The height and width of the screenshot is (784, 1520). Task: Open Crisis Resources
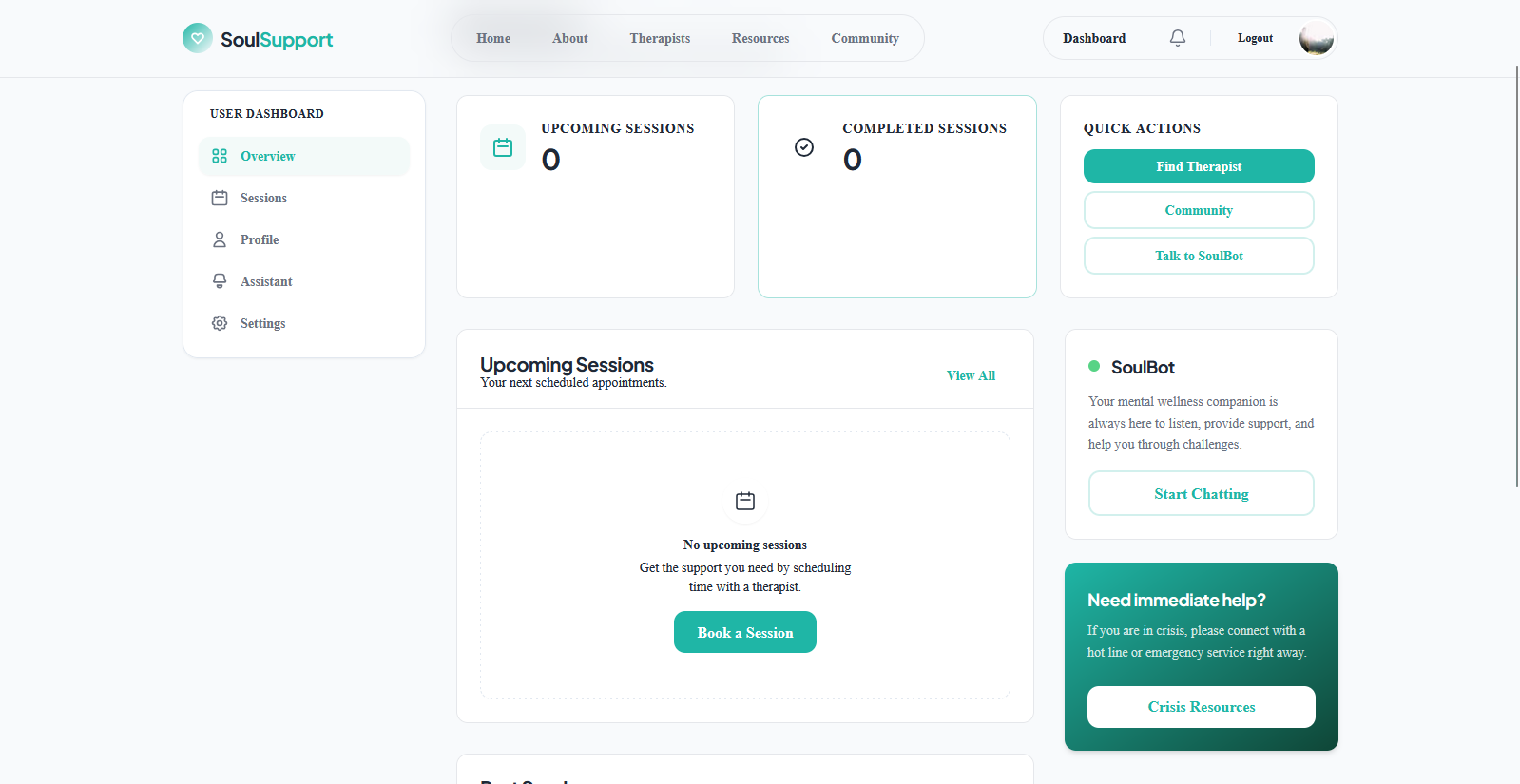[x=1202, y=707]
